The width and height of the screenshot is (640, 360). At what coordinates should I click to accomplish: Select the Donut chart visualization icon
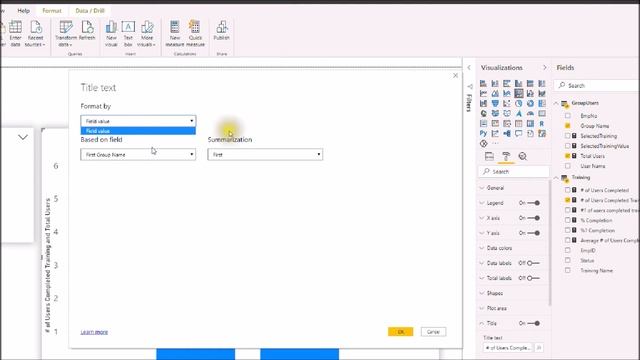pos(530,103)
